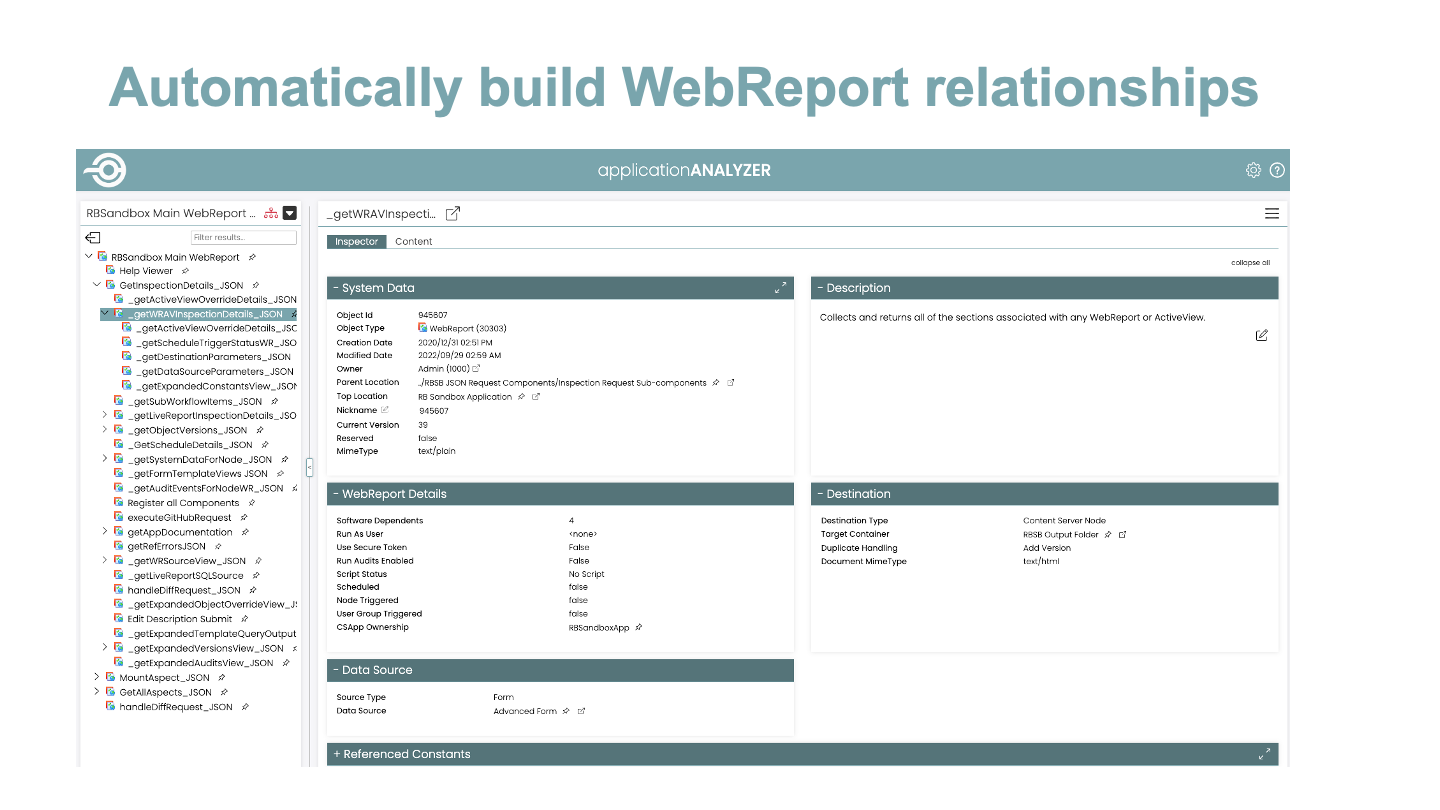Screen dimensions: 1440x810
Task: Pin the Advanced Form data source
Action: pos(566,711)
